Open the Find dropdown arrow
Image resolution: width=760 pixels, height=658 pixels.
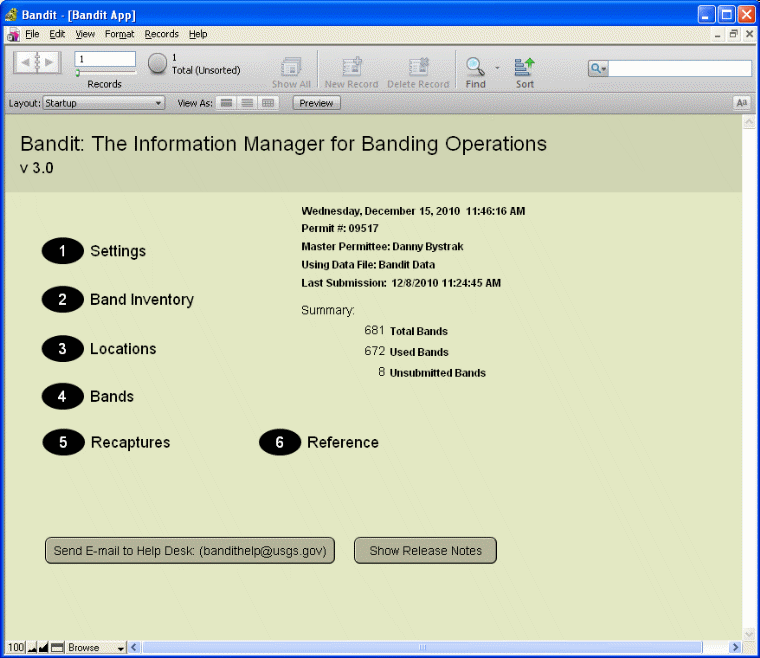[x=497, y=67]
